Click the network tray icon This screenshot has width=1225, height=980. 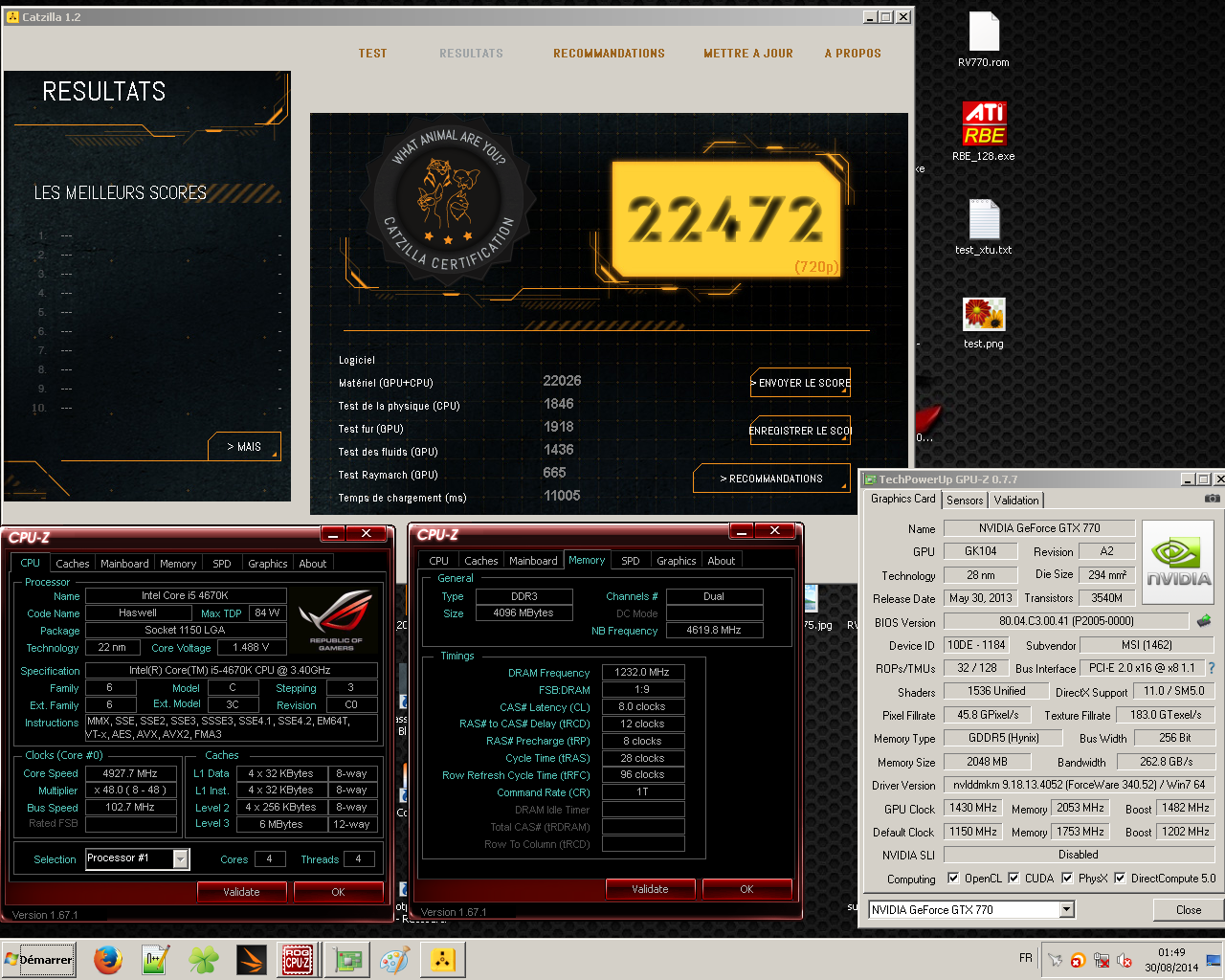[x=1102, y=960]
